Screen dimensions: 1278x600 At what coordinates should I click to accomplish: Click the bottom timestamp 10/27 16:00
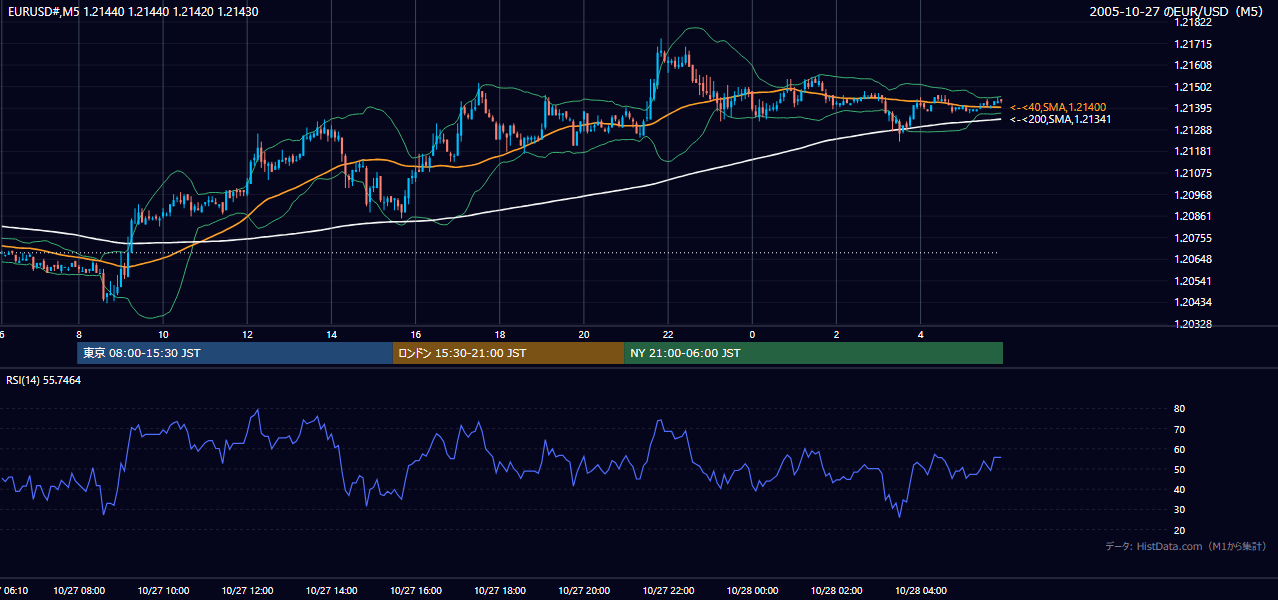click(x=416, y=591)
